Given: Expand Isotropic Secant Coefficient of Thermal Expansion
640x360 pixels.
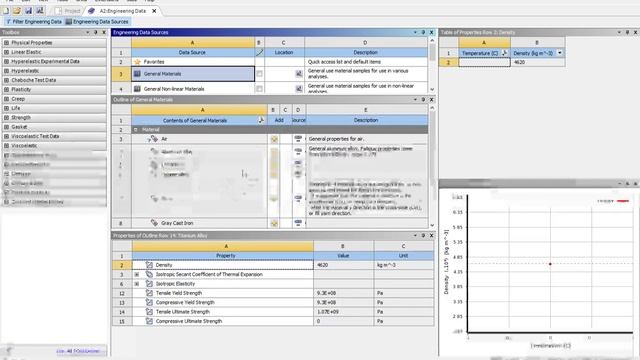Looking at the screenshot, I should click(x=137, y=275).
